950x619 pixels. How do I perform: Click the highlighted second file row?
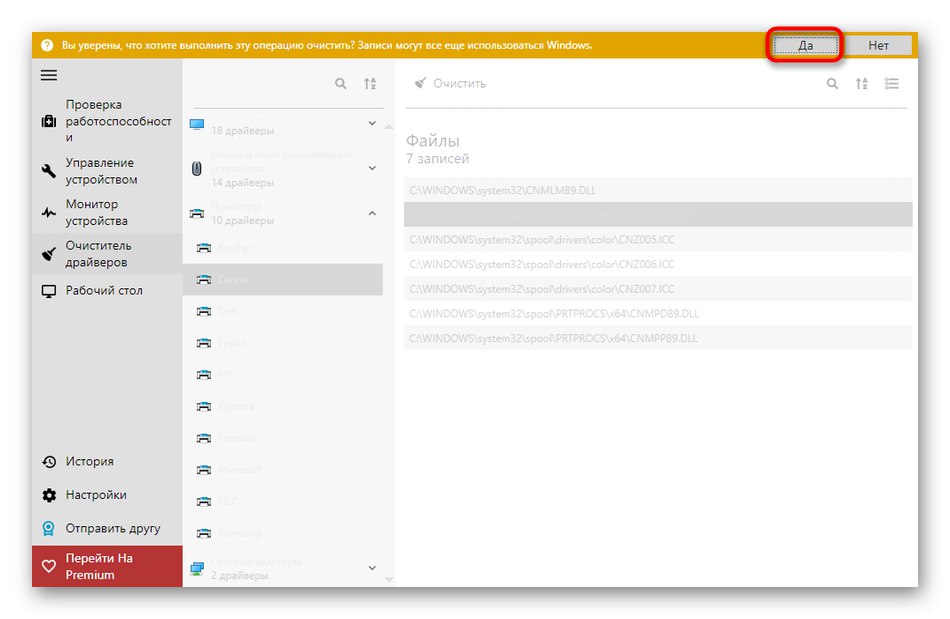658,214
